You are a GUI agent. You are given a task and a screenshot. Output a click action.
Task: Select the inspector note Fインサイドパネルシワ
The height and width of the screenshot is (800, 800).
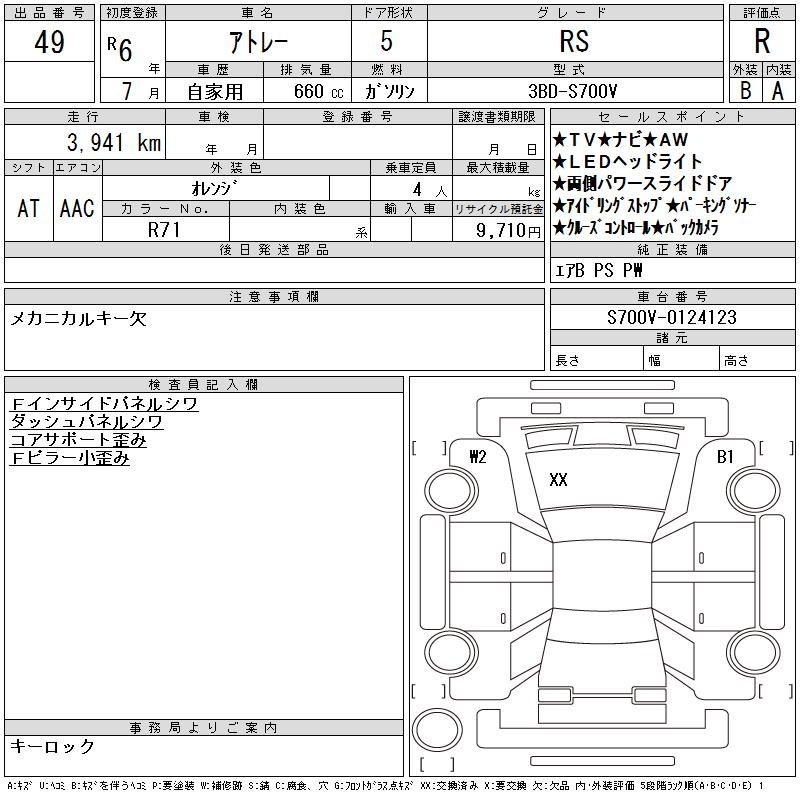(x=104, y=404)
